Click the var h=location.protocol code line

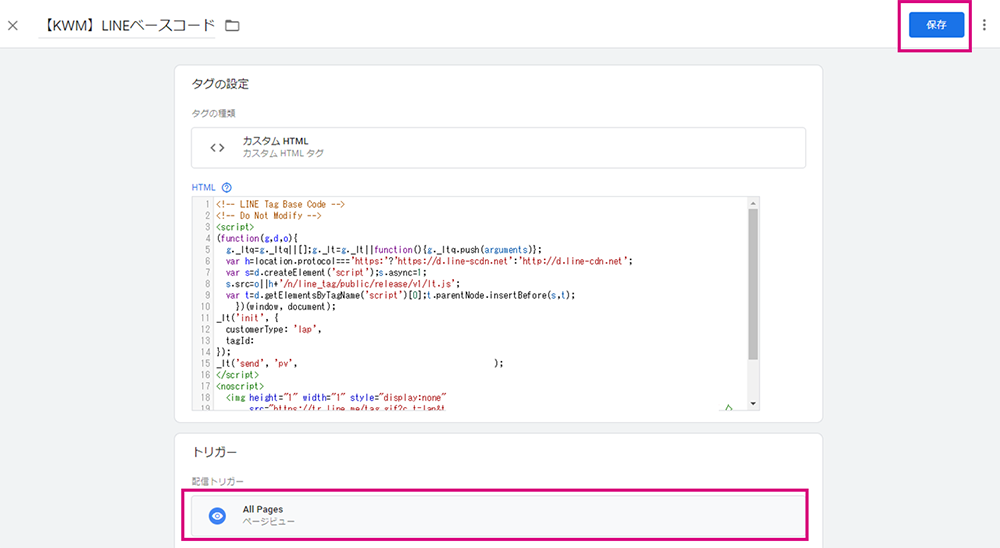(429, 261)
